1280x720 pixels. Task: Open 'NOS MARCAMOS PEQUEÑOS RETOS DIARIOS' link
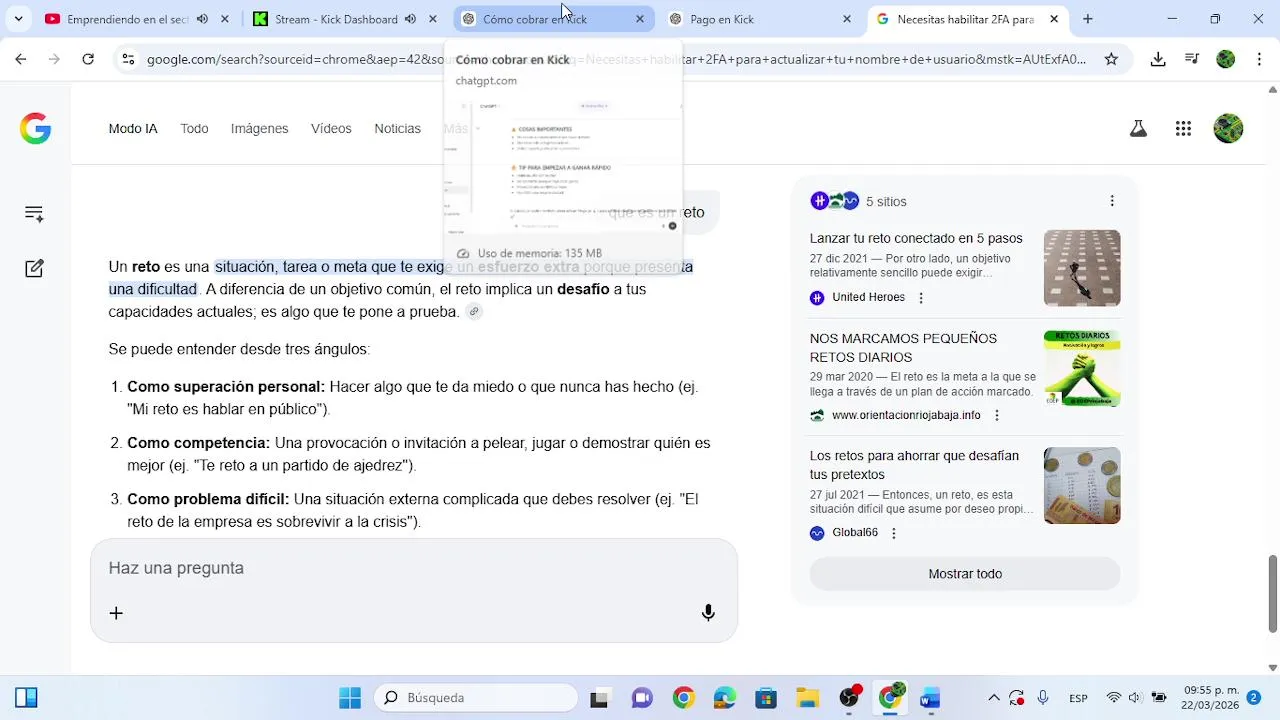[903, 348]
